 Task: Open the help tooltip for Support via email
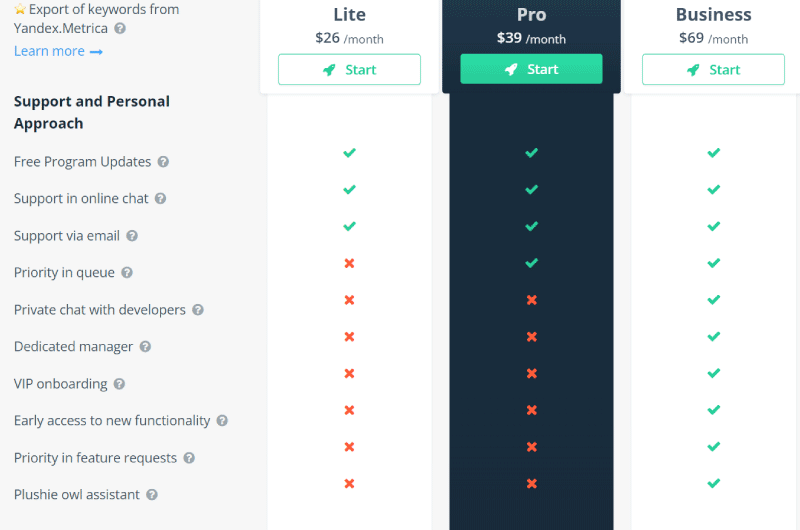(132, 236)
